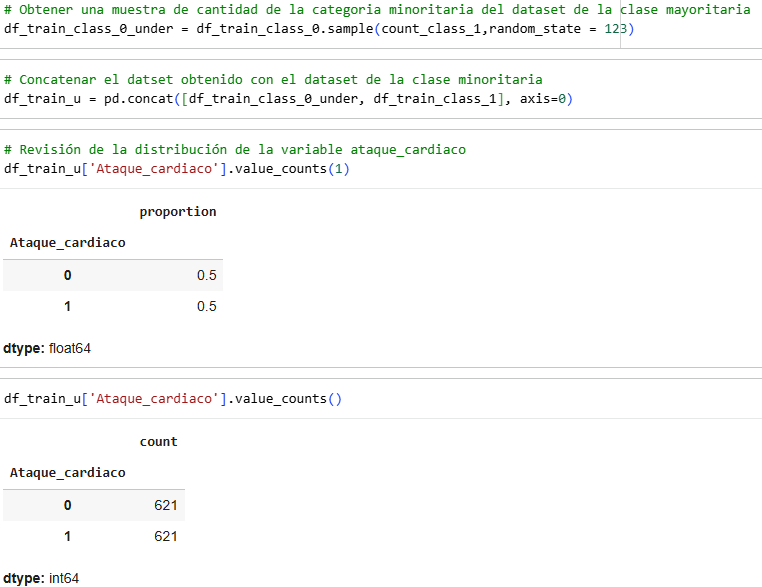
Task: Click the 621 count for class 0
Action: click(x=166, y=505)
